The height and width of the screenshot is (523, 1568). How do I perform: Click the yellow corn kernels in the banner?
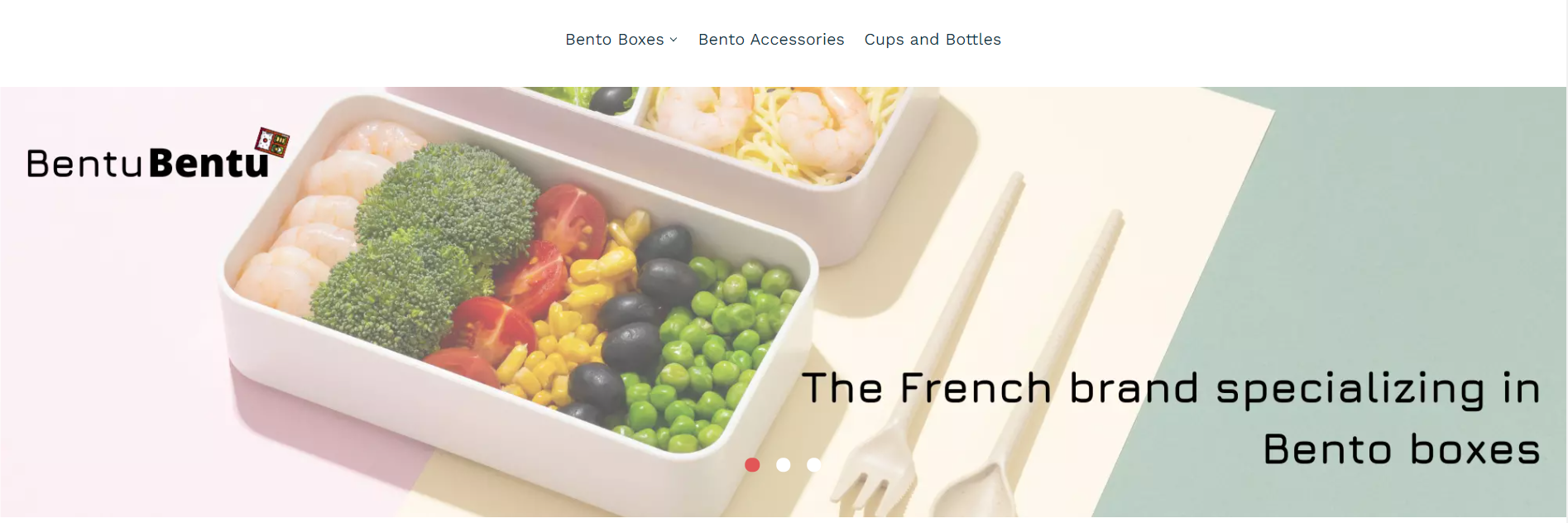[571, 323]
